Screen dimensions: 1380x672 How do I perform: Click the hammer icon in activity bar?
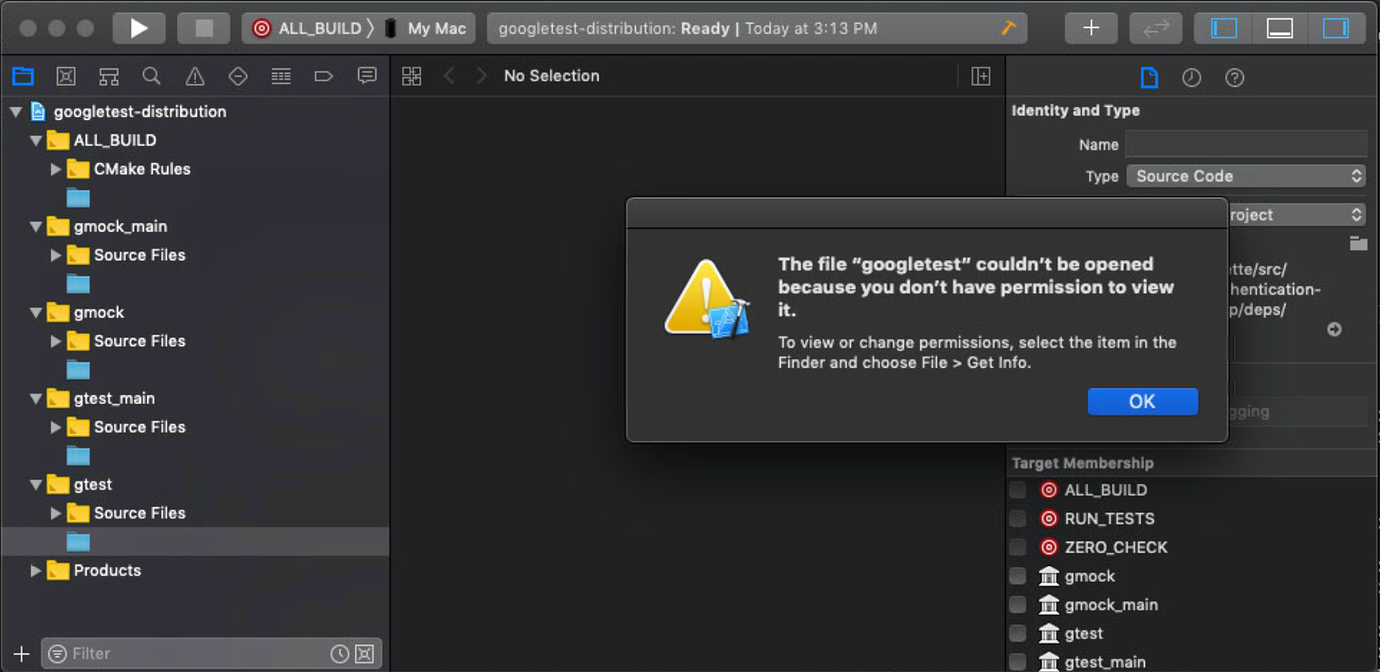(x=1009, y=28)
